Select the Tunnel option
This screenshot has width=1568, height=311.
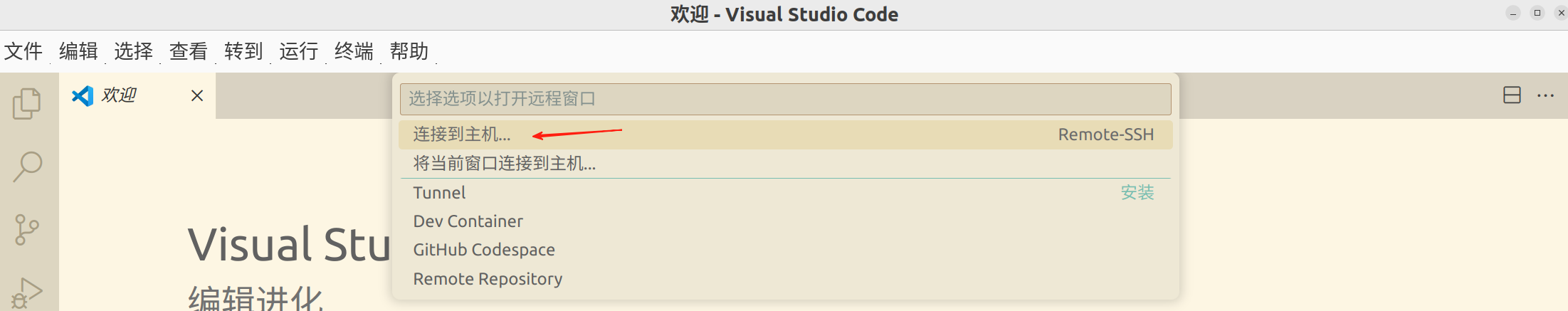point(440,193)
